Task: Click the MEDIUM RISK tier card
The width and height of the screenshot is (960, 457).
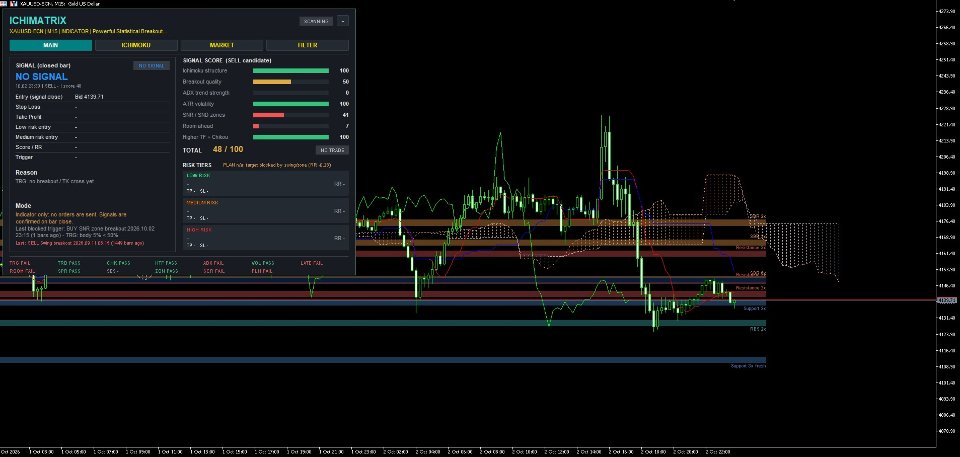Action: (266, 211)
